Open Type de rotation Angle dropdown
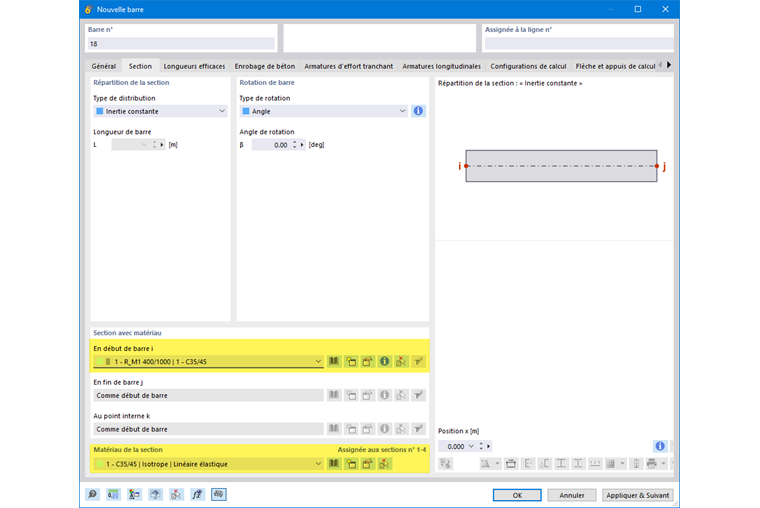The width and height of the screenshot is (760, 508). coord(402,111)
